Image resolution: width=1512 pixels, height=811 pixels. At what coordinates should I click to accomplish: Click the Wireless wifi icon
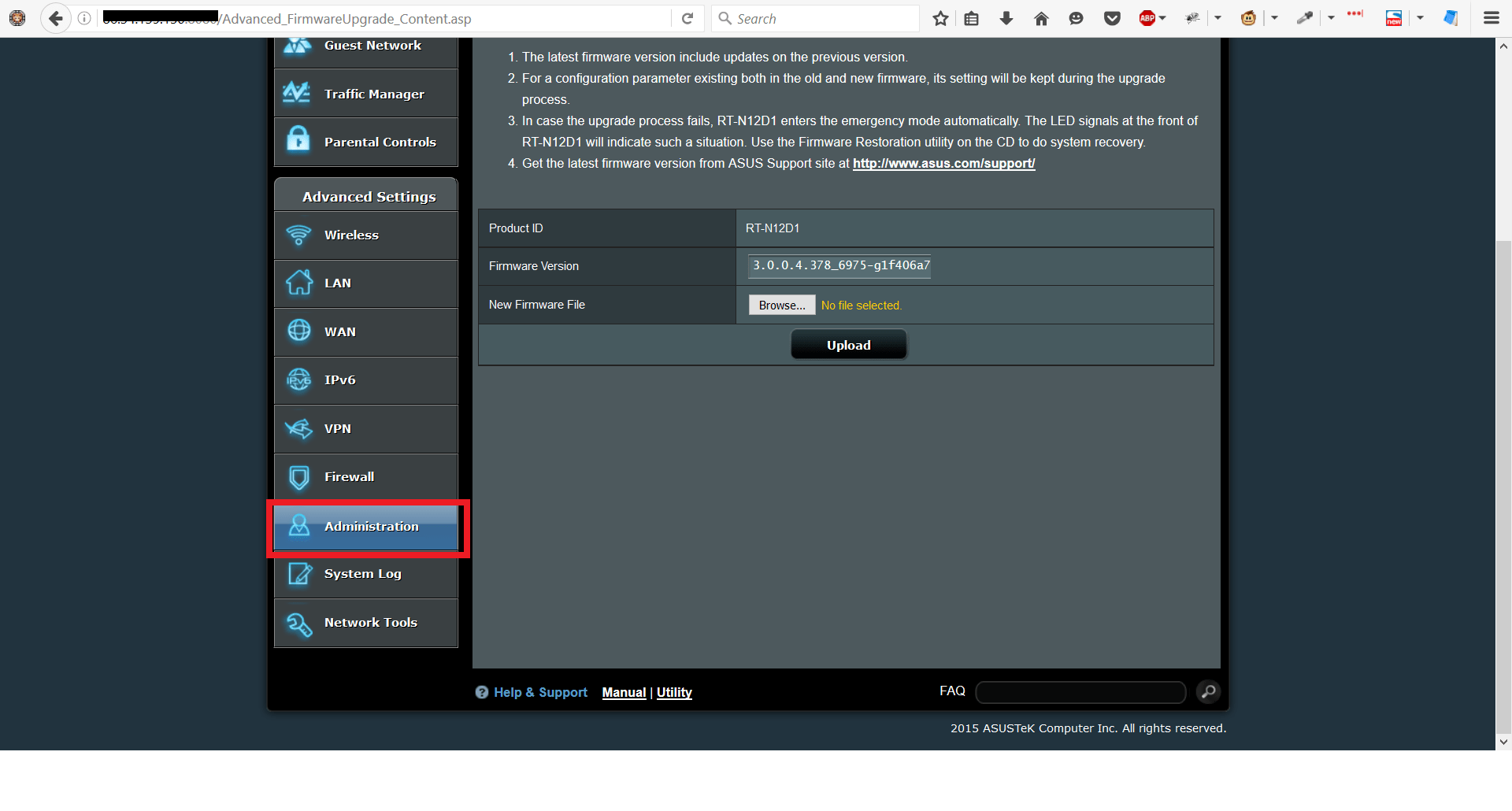(x=298, y=235)
